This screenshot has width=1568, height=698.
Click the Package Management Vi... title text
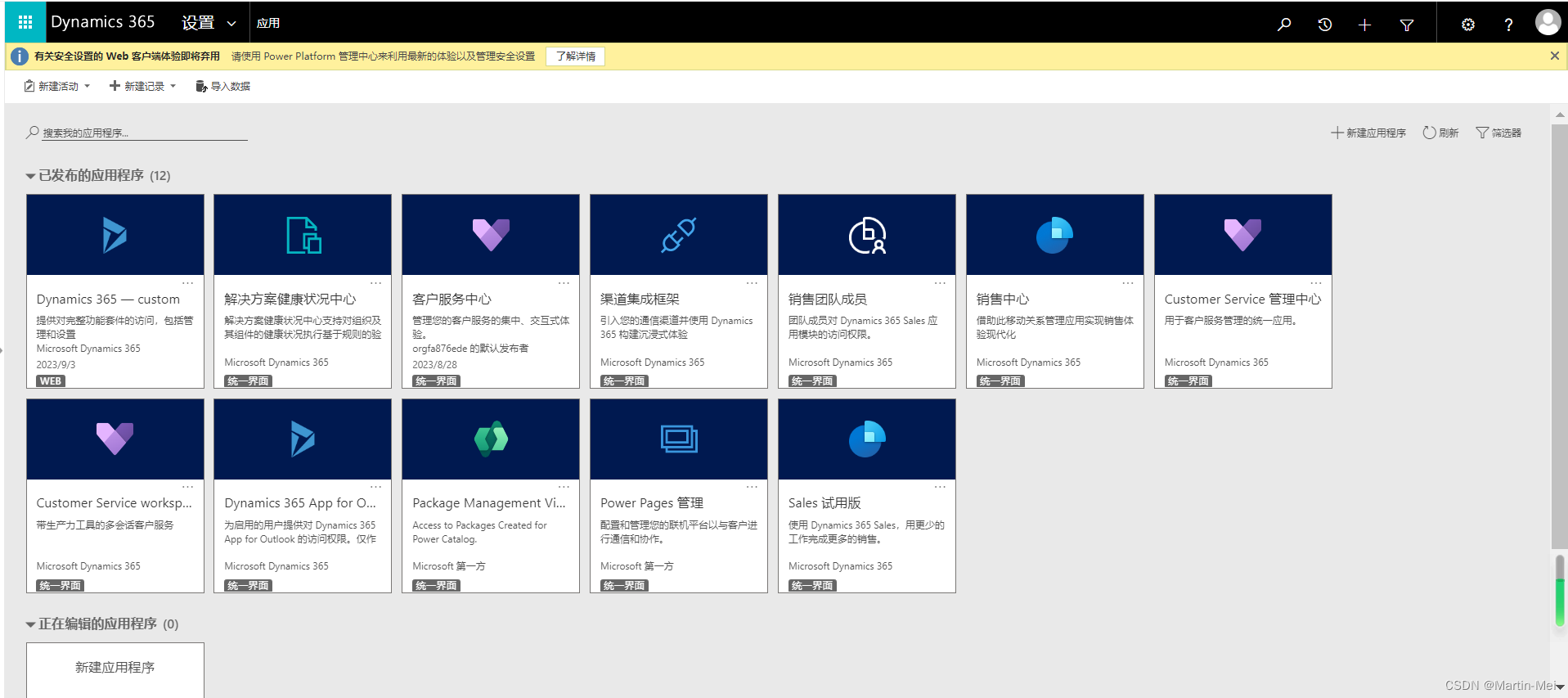point(489,503)
